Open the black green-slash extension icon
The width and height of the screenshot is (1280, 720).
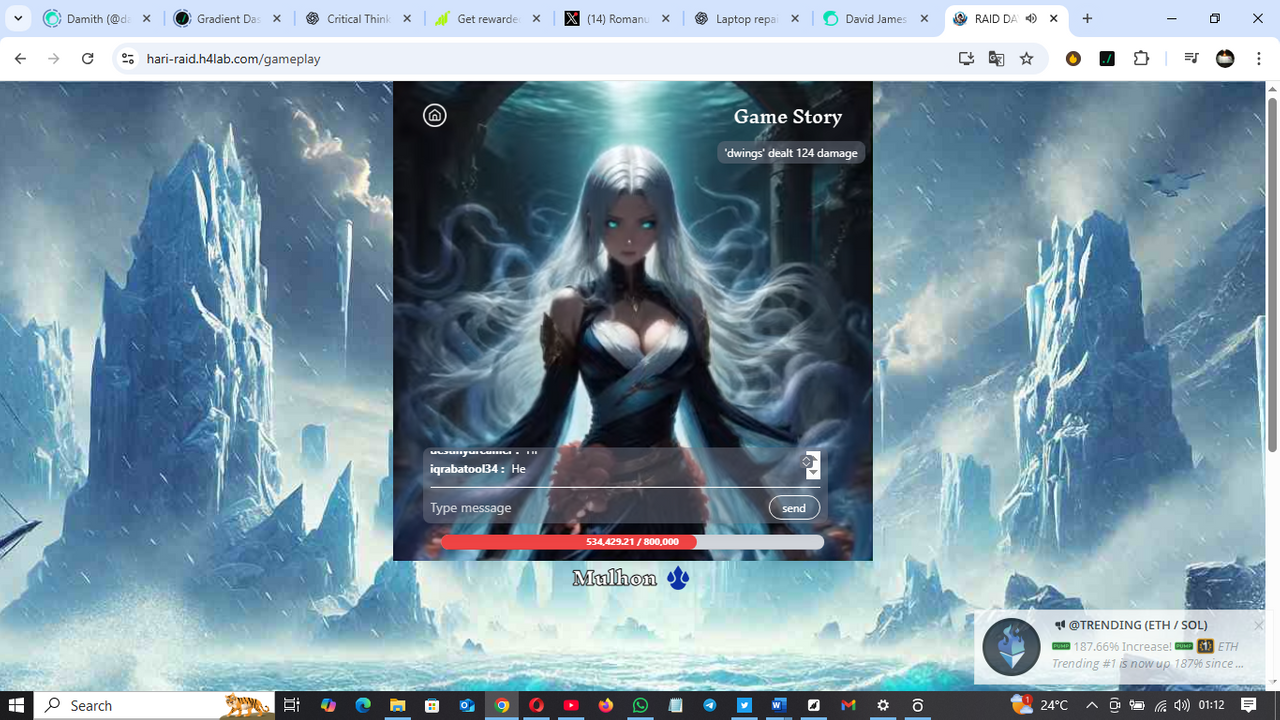click(x=1107, y=59)
